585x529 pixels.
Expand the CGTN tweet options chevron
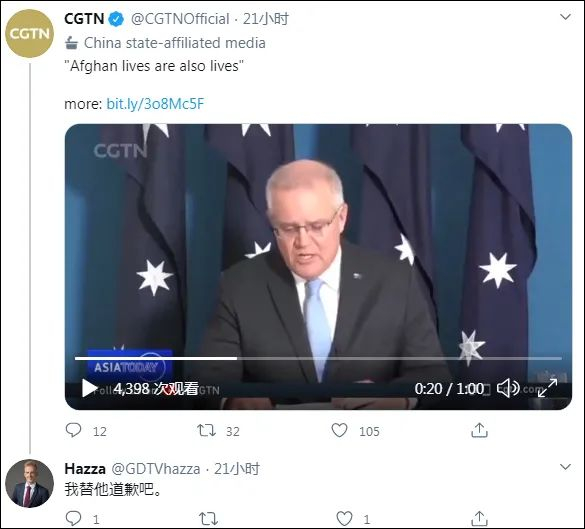566,17
